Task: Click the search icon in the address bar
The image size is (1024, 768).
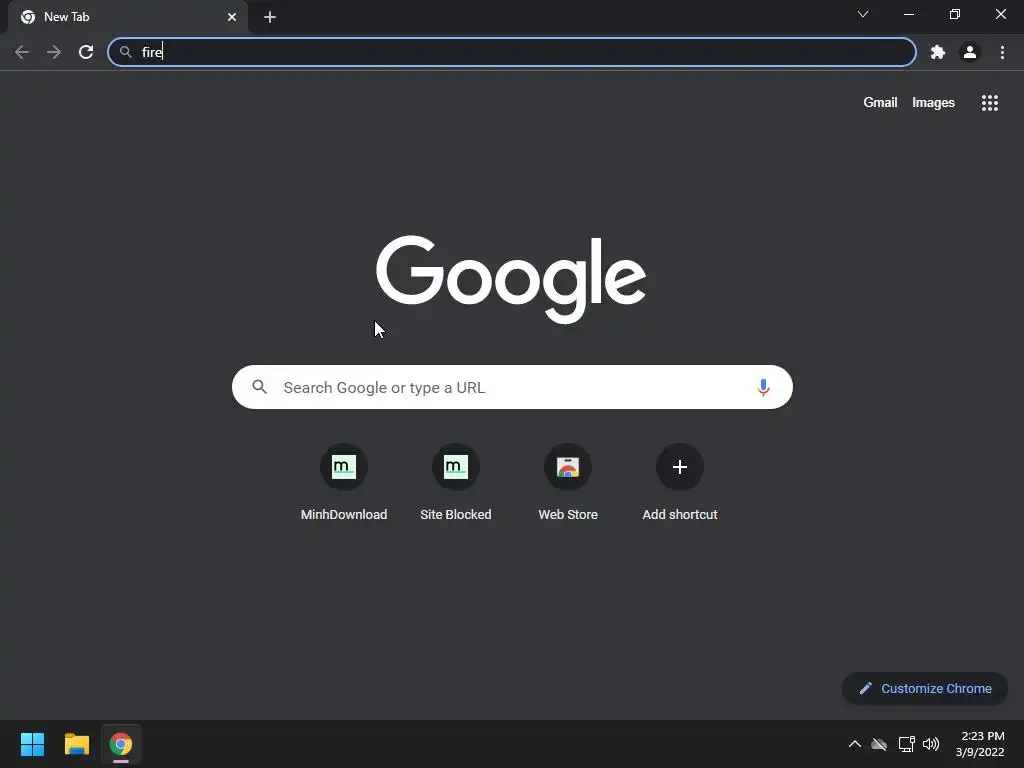Action: [x=126, y=52]
